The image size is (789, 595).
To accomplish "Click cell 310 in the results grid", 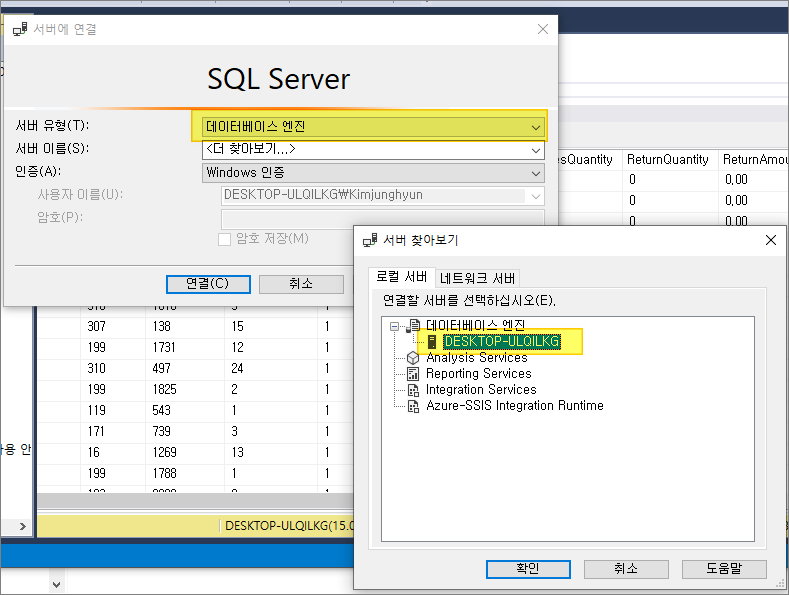I will tap(113, 368).
